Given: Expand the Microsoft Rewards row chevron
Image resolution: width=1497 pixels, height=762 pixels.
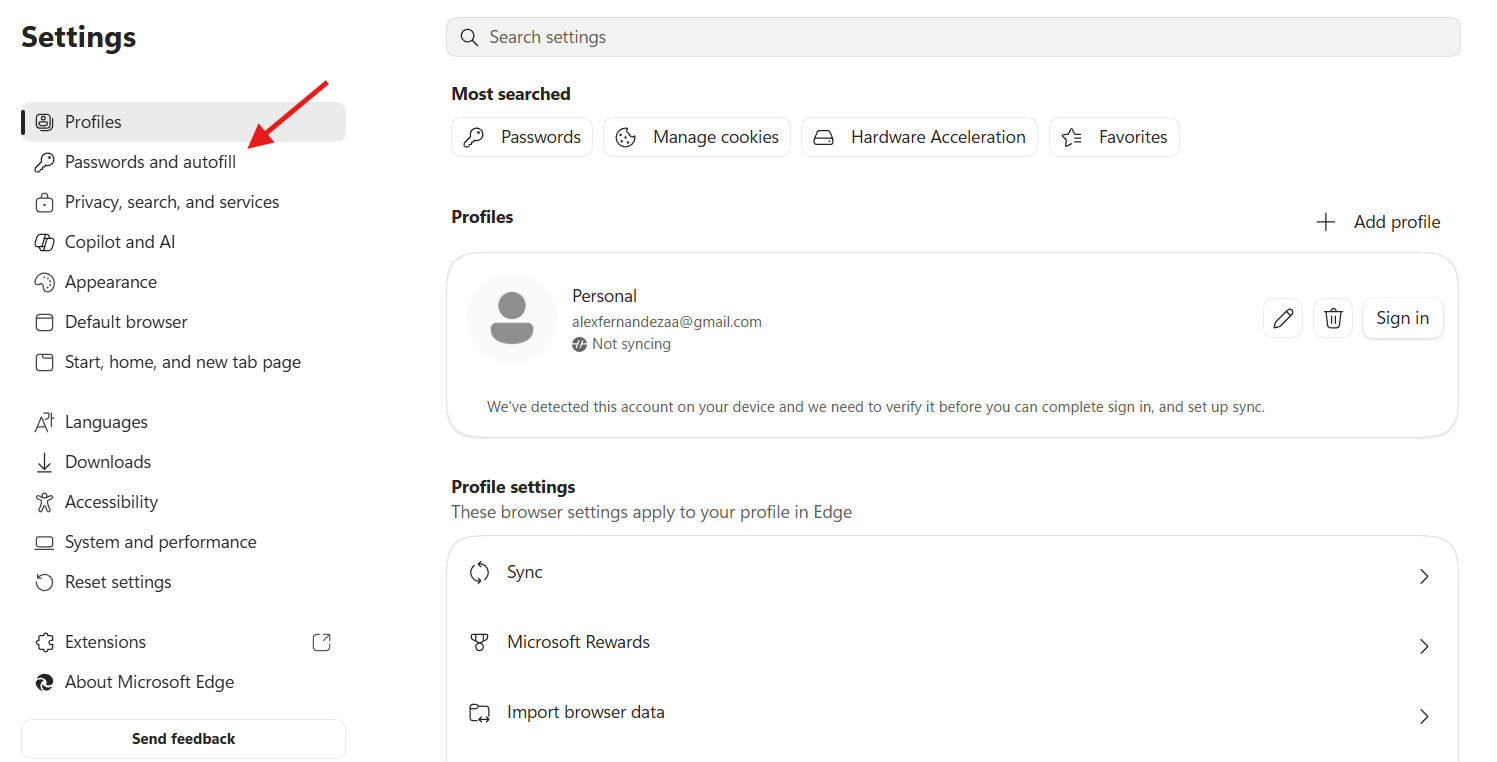Looking at the screenshot, I should [x=1424, y=647].
